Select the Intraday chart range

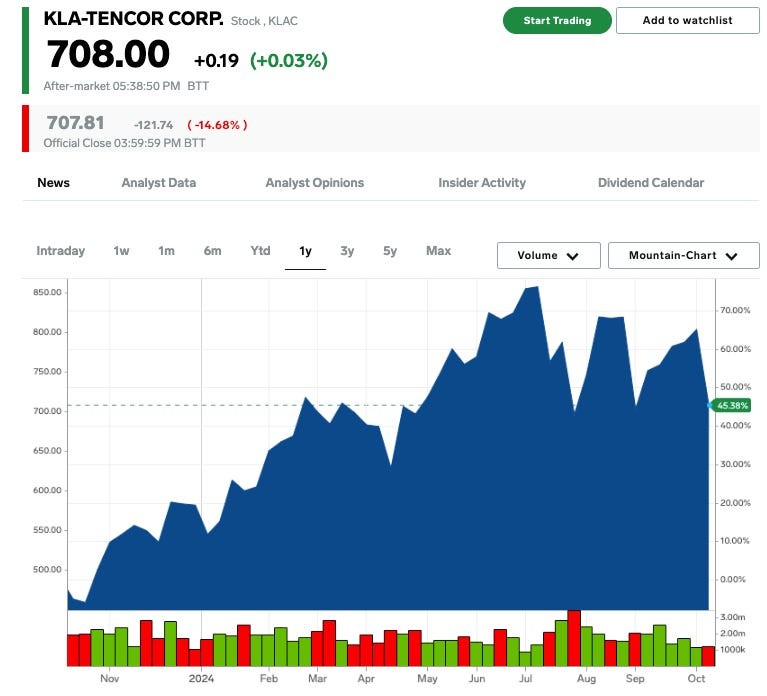[x=61, y=251]
